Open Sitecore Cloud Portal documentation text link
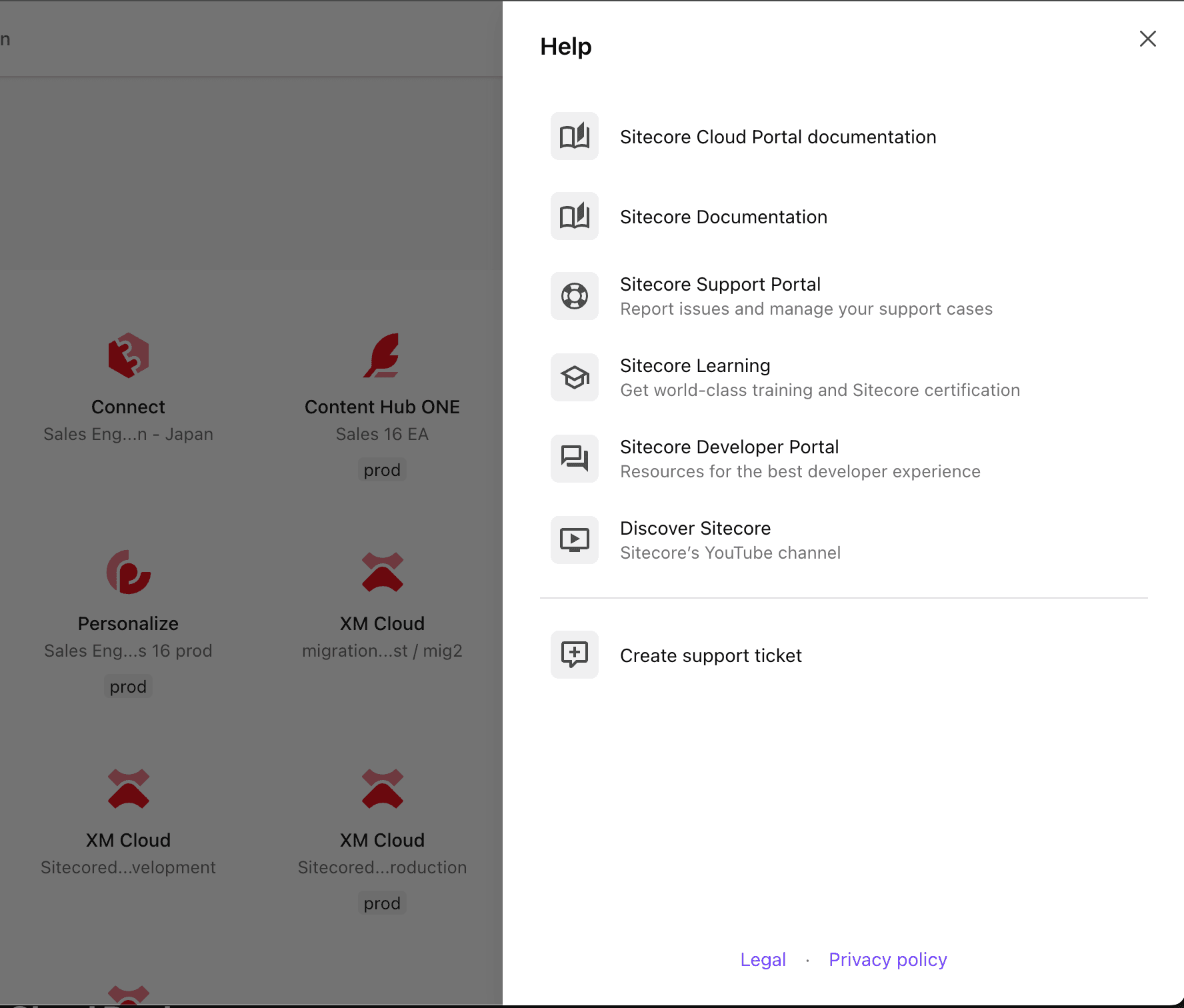 coord(778,137)
